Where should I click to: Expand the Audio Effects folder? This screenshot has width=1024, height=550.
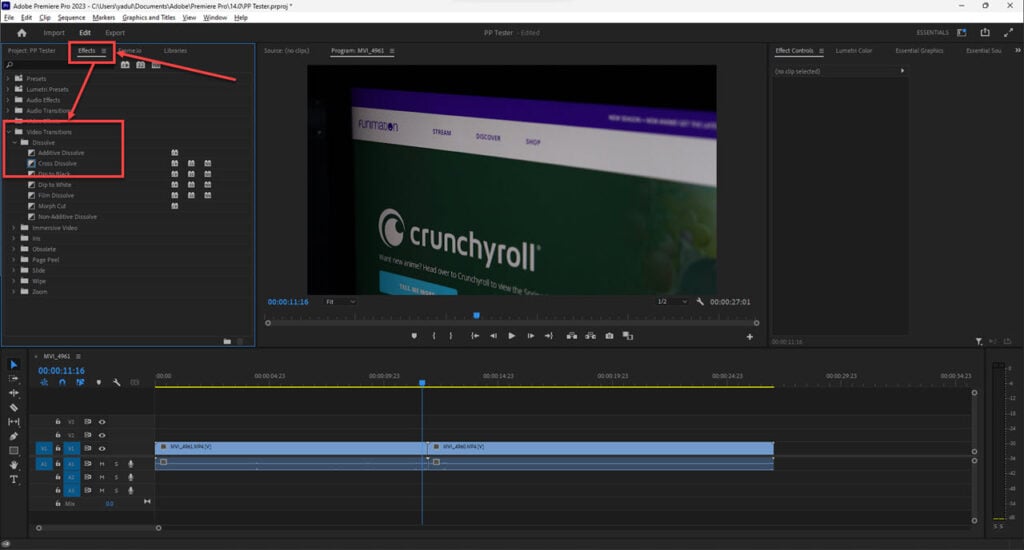pos(8,100)
